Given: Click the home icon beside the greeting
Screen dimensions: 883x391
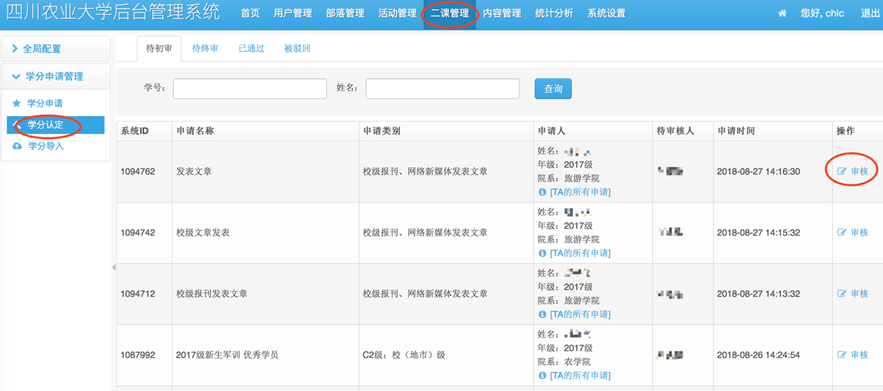Looking at the screenshot, I should tap(782, 14).
